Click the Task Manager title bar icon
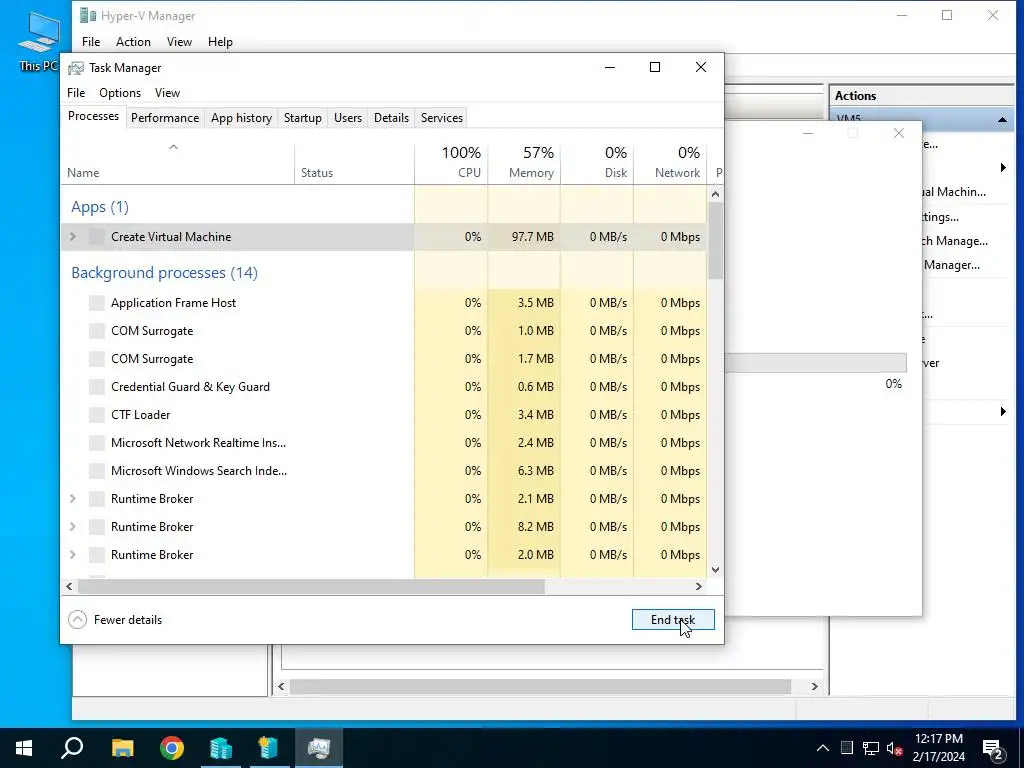1024x768 pixels. (76, 68)
